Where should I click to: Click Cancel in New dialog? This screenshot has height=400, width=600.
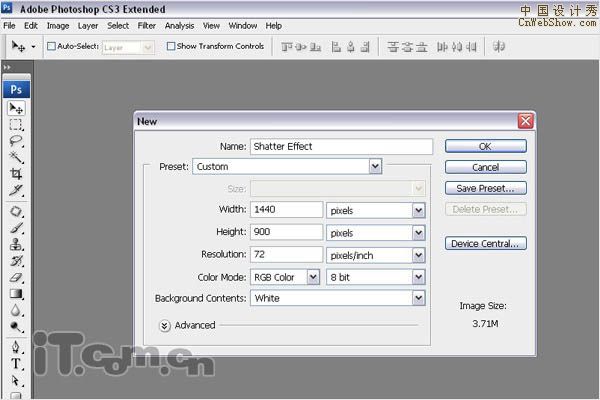[486, 167]
